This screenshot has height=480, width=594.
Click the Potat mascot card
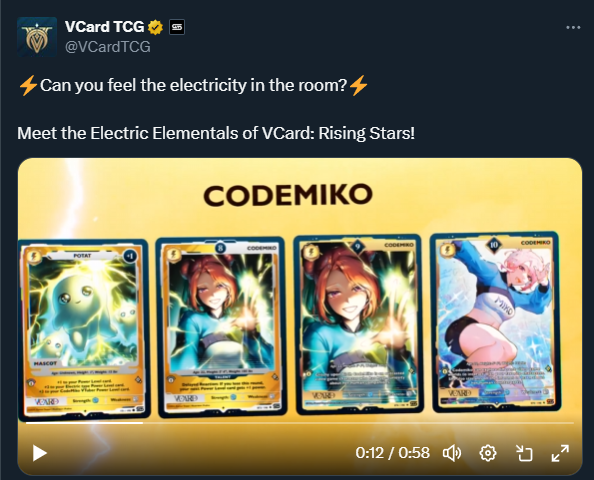click(84, 330)
